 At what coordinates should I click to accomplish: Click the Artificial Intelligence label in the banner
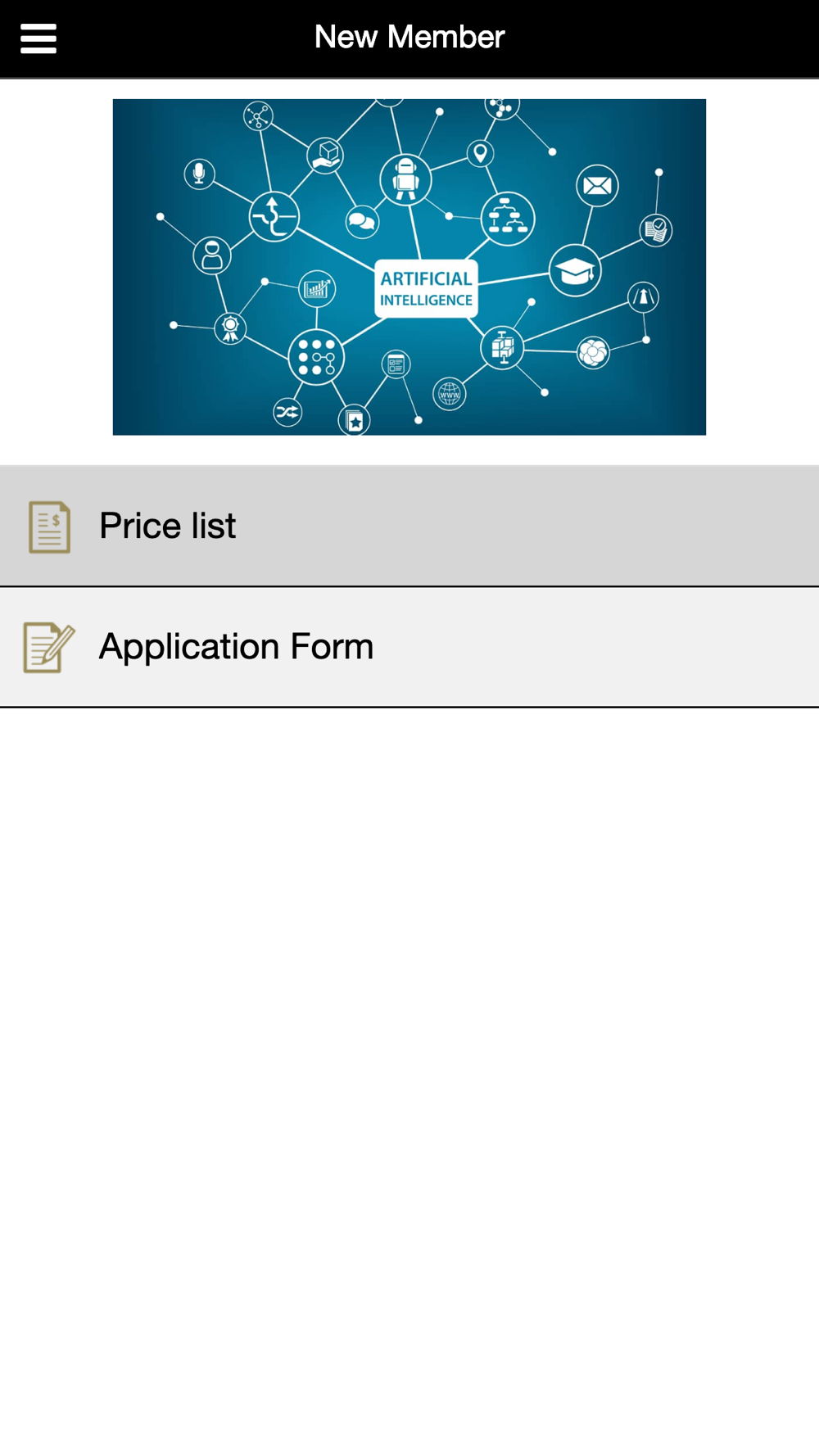tap(426, 288)
